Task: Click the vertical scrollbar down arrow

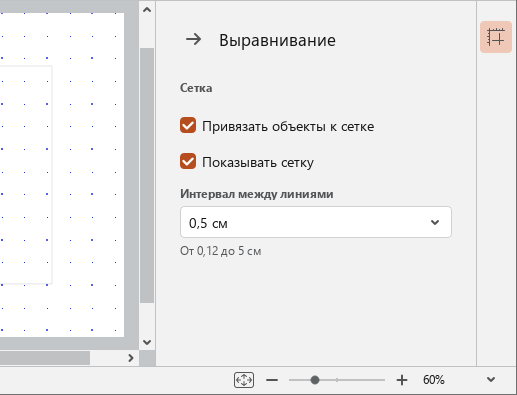Action: coord(147,342)
